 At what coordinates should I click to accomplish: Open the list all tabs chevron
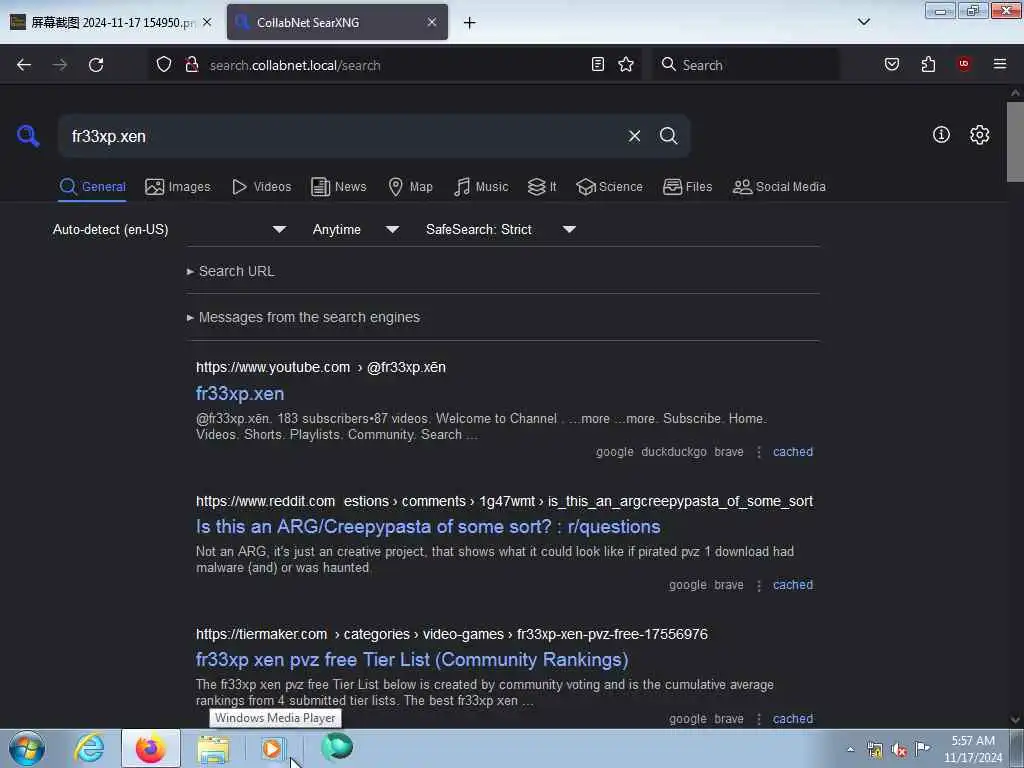tap(864, 22)
